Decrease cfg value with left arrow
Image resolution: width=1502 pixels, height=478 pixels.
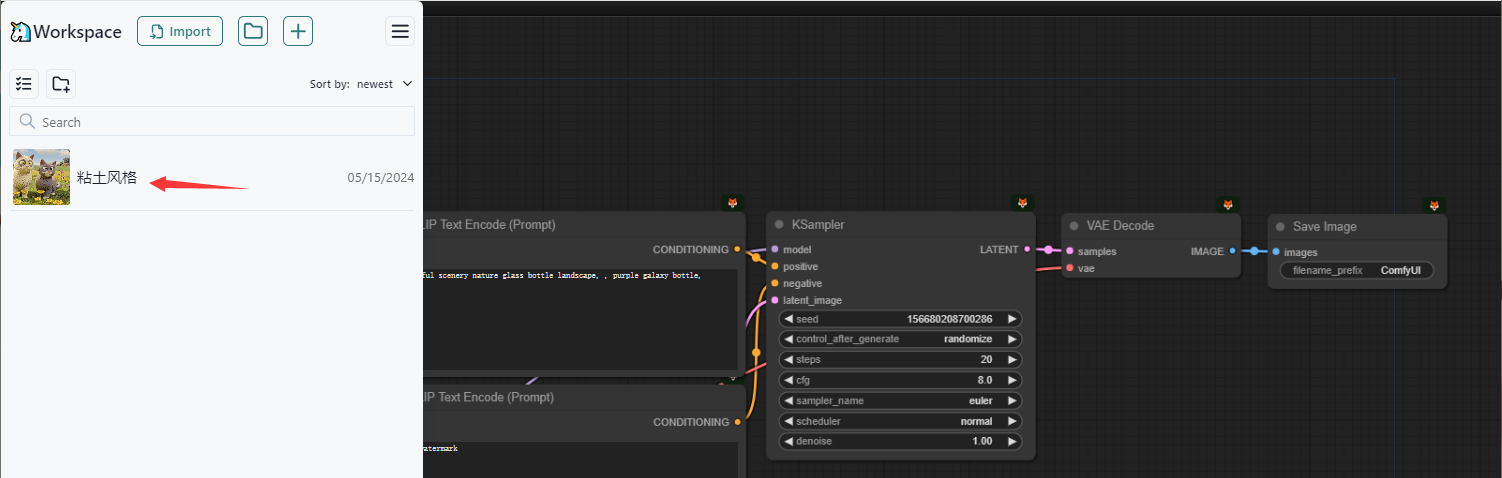(788, 380)
